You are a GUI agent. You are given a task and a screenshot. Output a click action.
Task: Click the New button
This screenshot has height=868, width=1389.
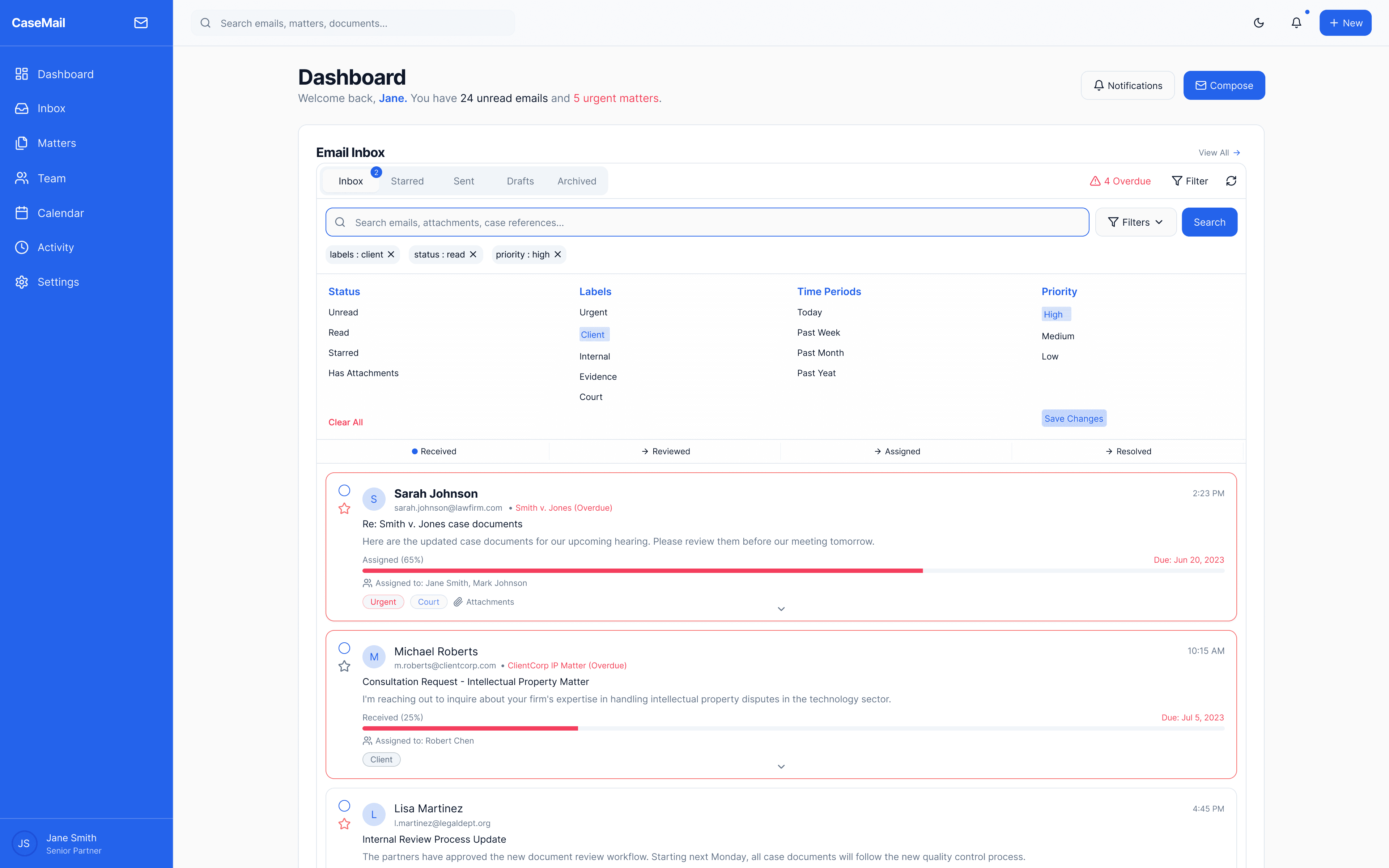pyautogui.click(x=1345, y=23)
